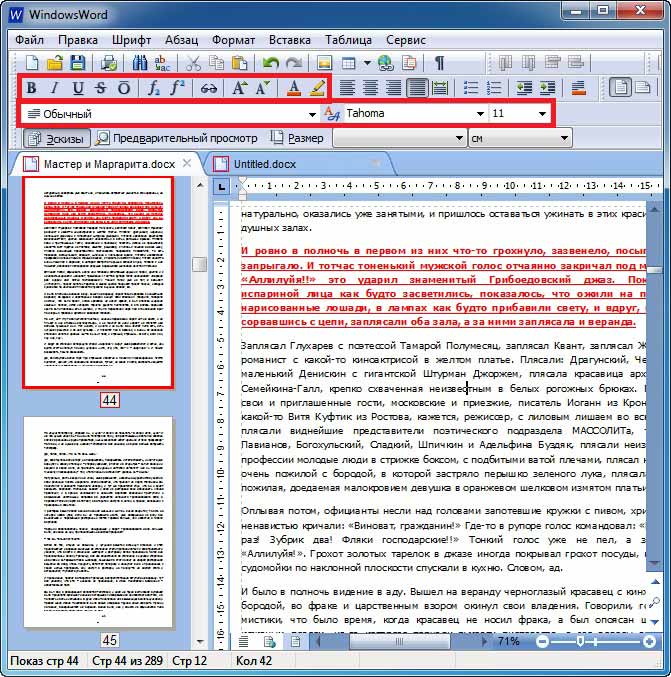
Task: Open the Вставка menu
Action: [290, 40]
